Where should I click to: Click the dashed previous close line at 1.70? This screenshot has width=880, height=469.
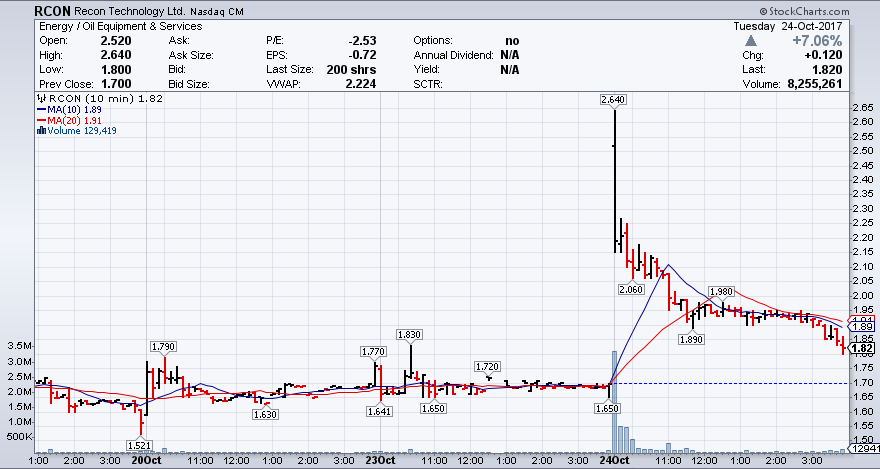pos(740,384)
